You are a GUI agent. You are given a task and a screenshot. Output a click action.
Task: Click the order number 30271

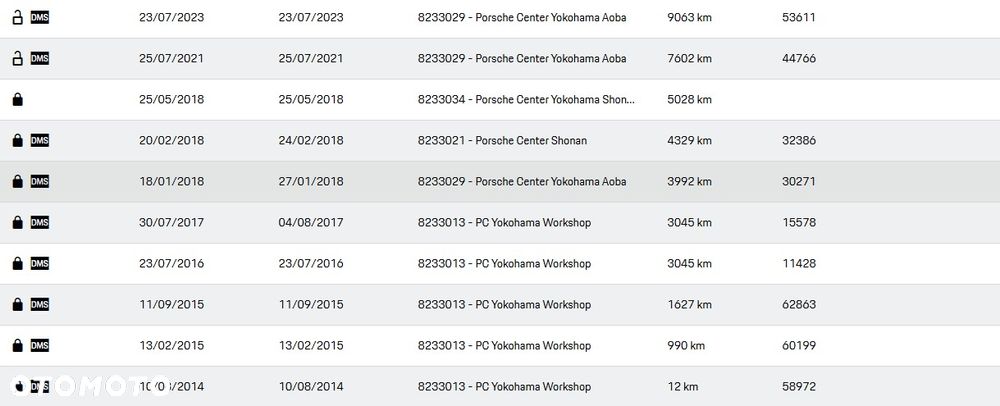coord(799,182)
